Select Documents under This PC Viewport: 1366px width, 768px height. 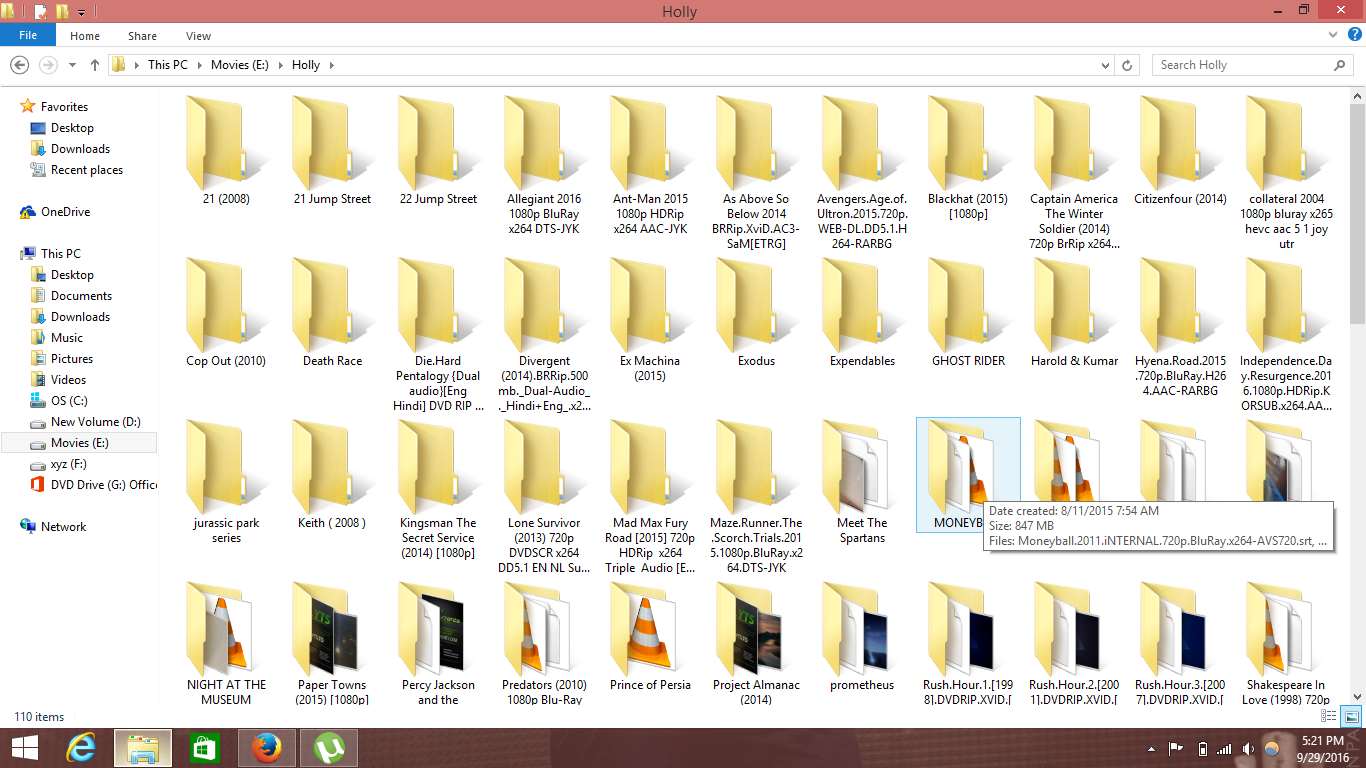[x=81, y=296]
